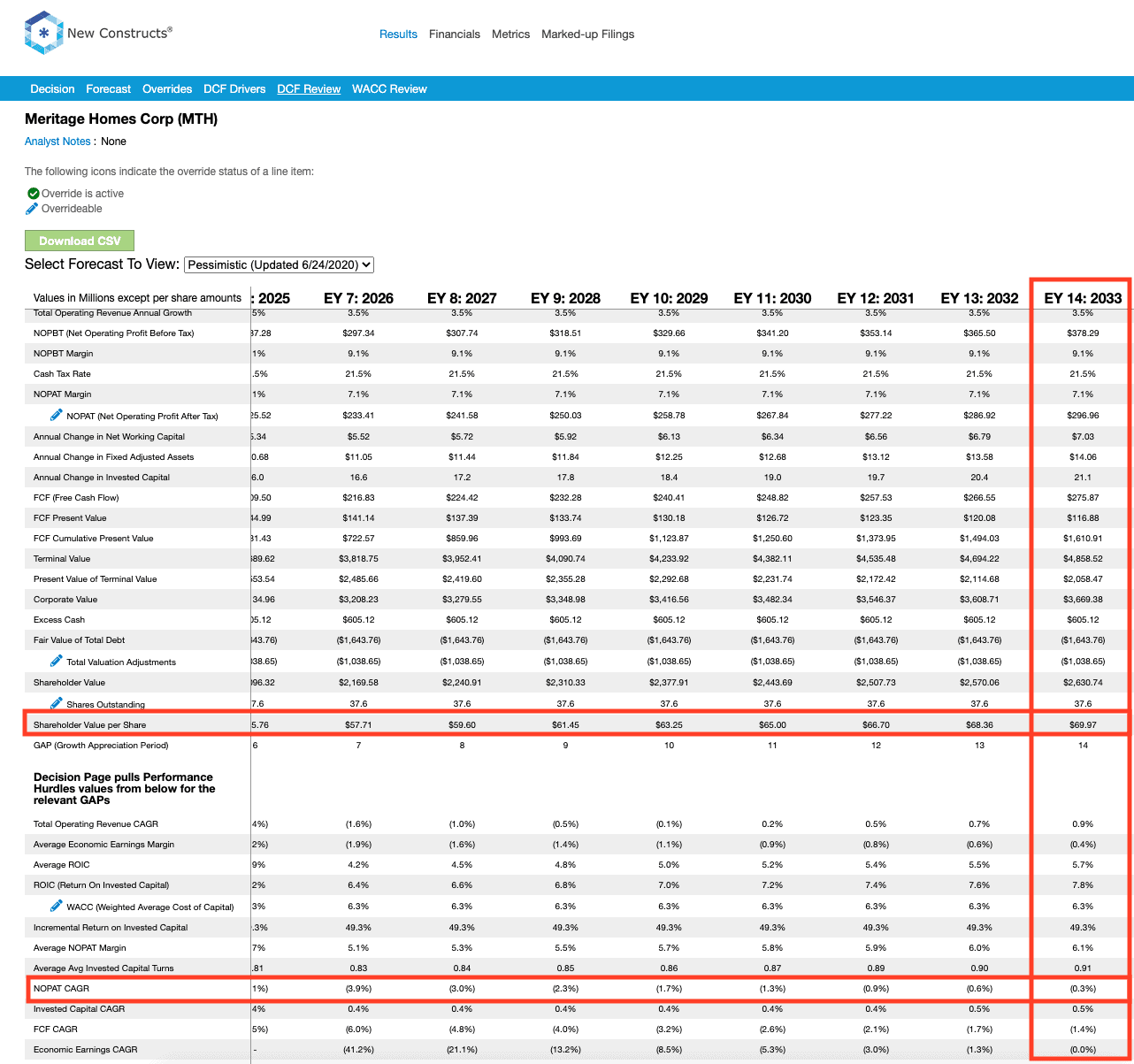Open the Analyst Notes link
Image resolution: width=1134 pixels, height=1064 pixels.
point(57,142)
